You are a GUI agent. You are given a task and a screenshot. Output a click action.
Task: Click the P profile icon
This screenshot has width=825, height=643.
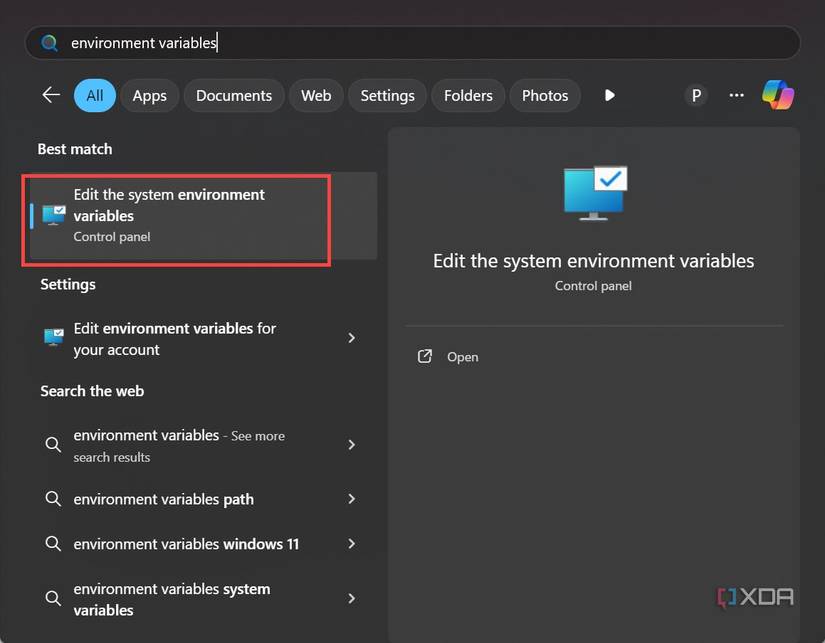(695, 95)
